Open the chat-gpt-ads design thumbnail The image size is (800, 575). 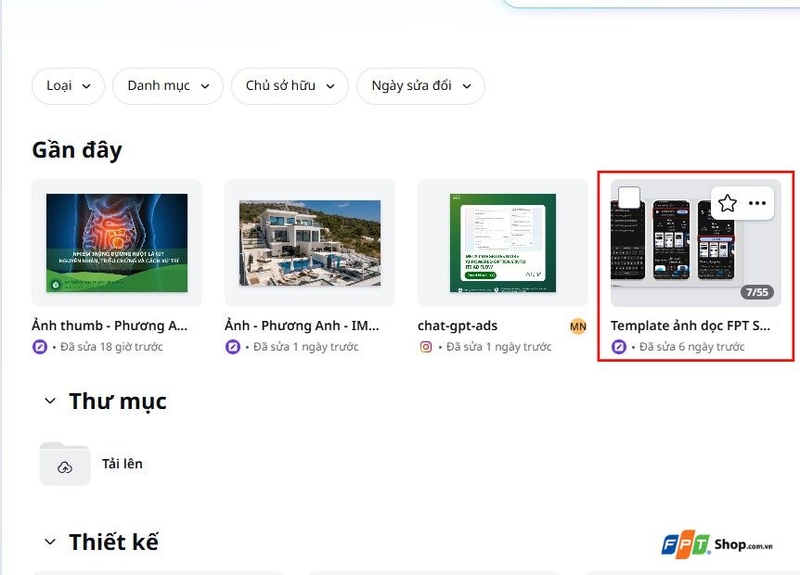503,243
